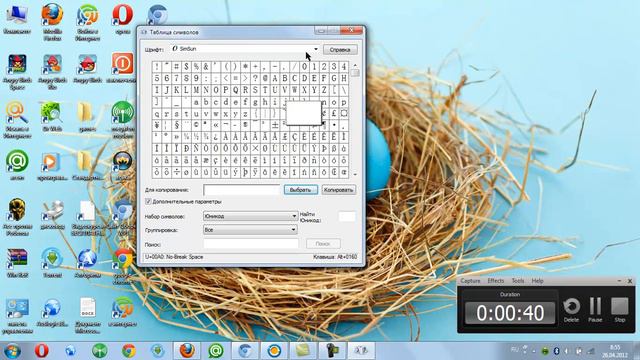
Task: Pause the screen recording
Action: pyautogui.click(x=595, y=309)
